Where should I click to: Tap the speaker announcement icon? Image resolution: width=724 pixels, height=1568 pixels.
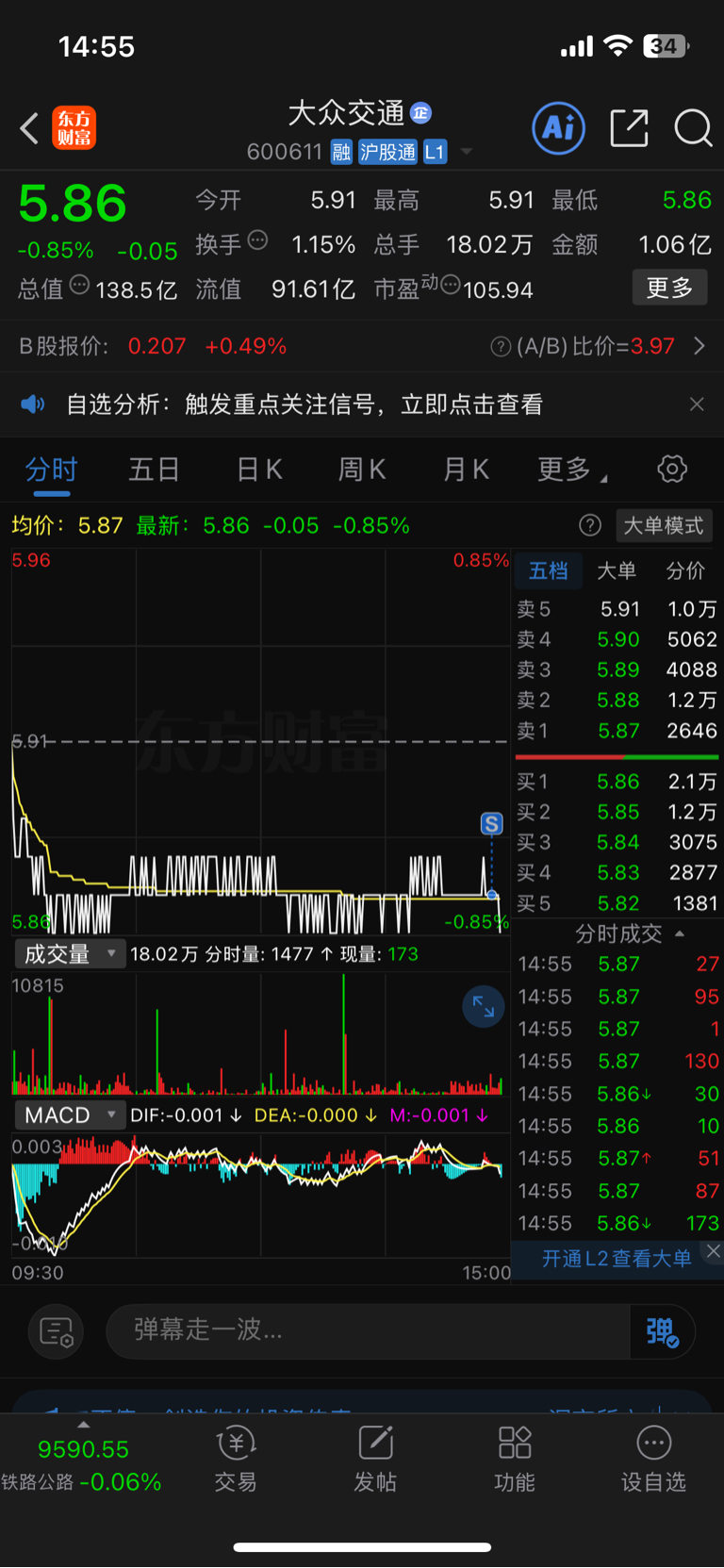pyautogui.click(x=33, y=404)
